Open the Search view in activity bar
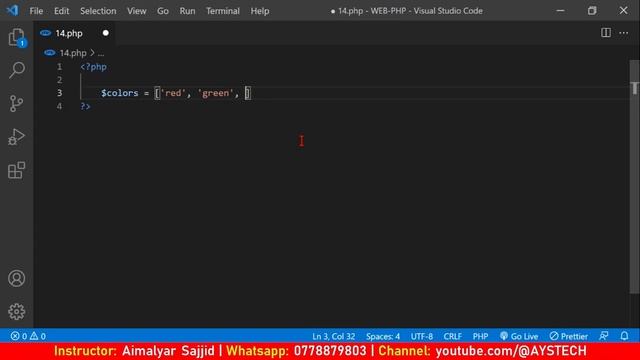 [16, 70]
